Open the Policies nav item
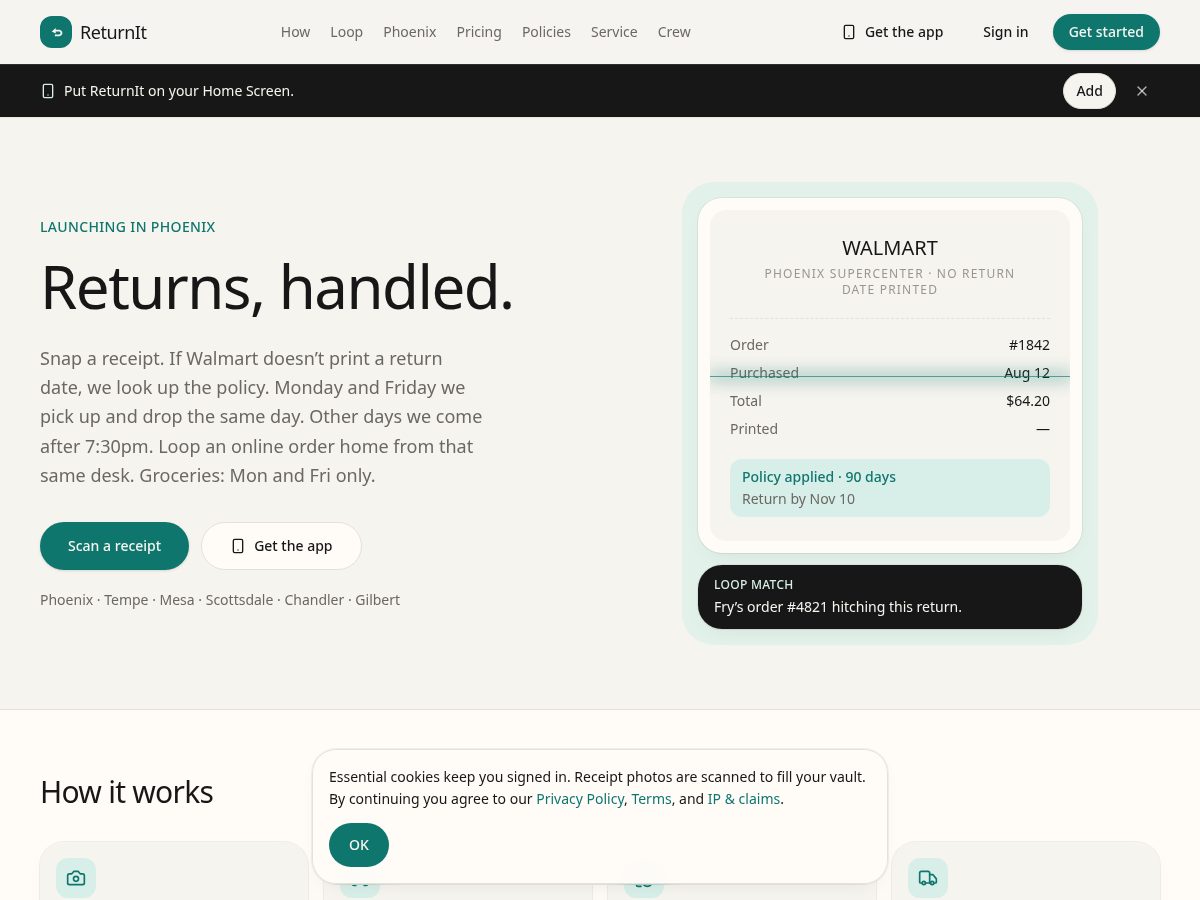 (546, 32)
